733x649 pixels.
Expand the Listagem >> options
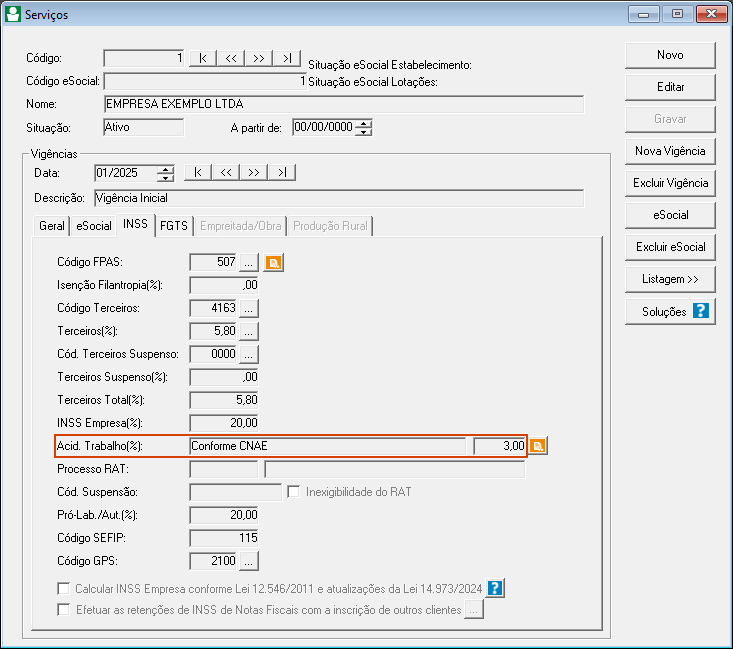coord(670,278)
